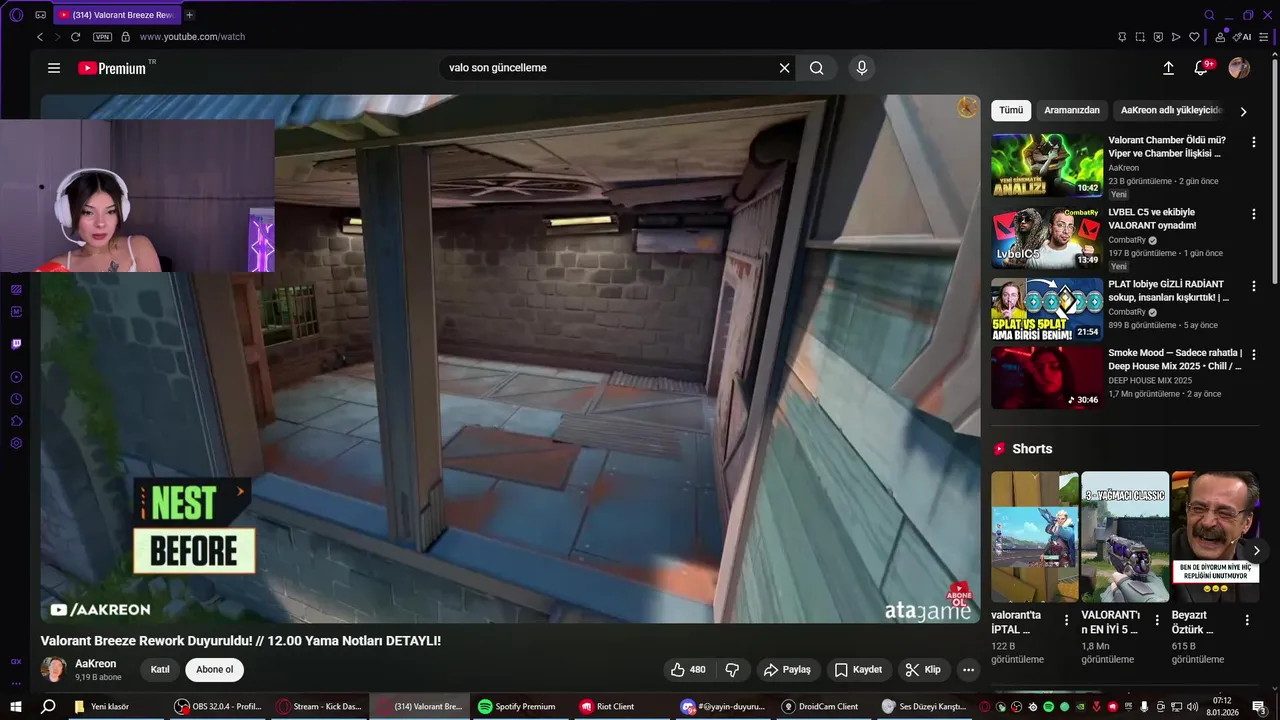The image size is (1280, 720).
Task: Open the Twitch sidebar icon
Action: (16, 343)
